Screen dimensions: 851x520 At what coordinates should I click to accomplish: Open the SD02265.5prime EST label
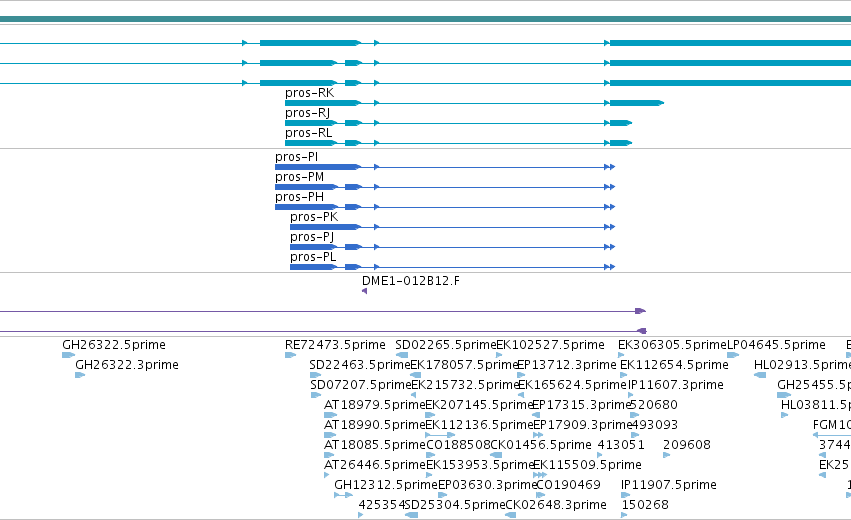(446, 345)
